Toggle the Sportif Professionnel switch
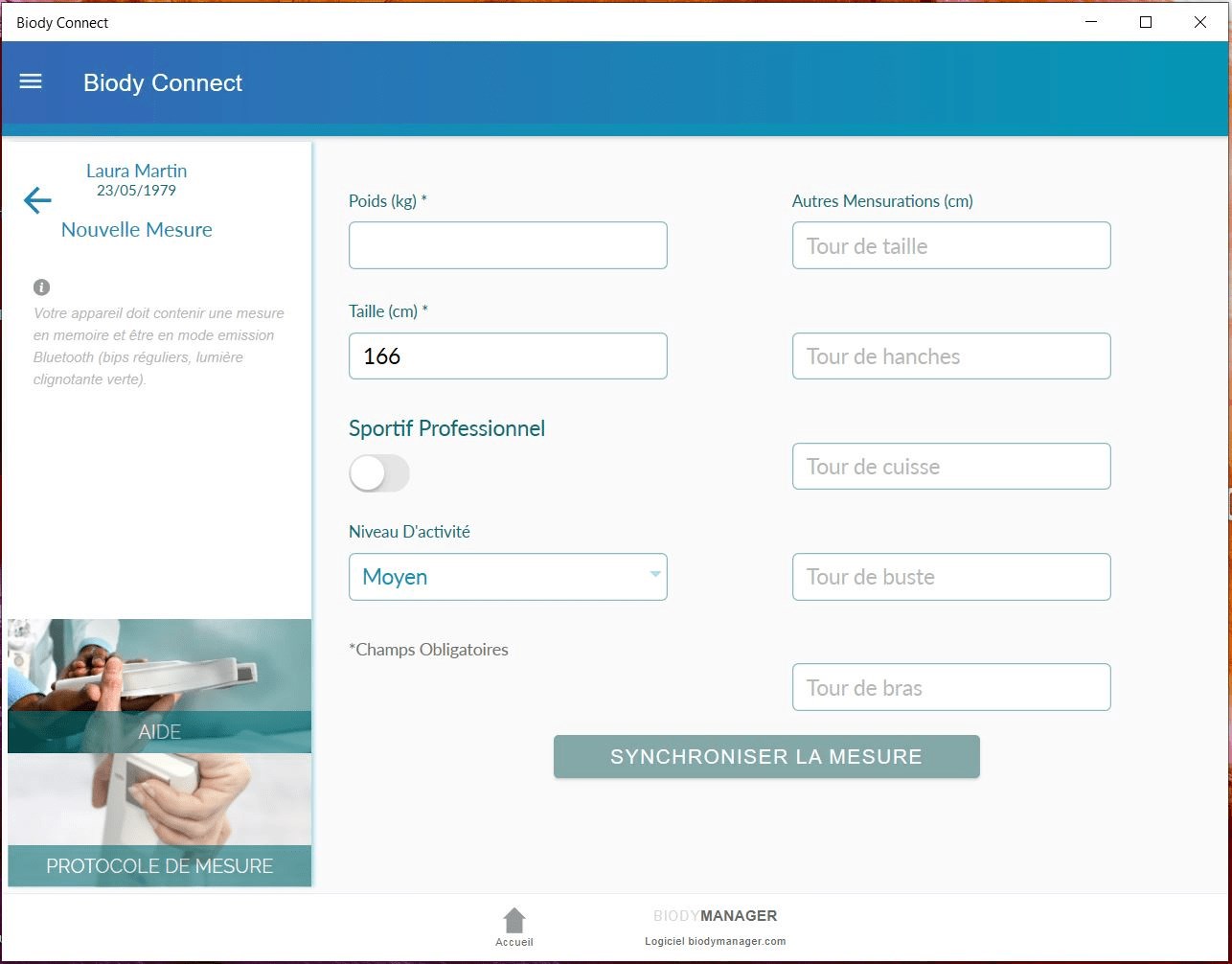Viewport: 1232px width, 964px height. click(379, 473)
